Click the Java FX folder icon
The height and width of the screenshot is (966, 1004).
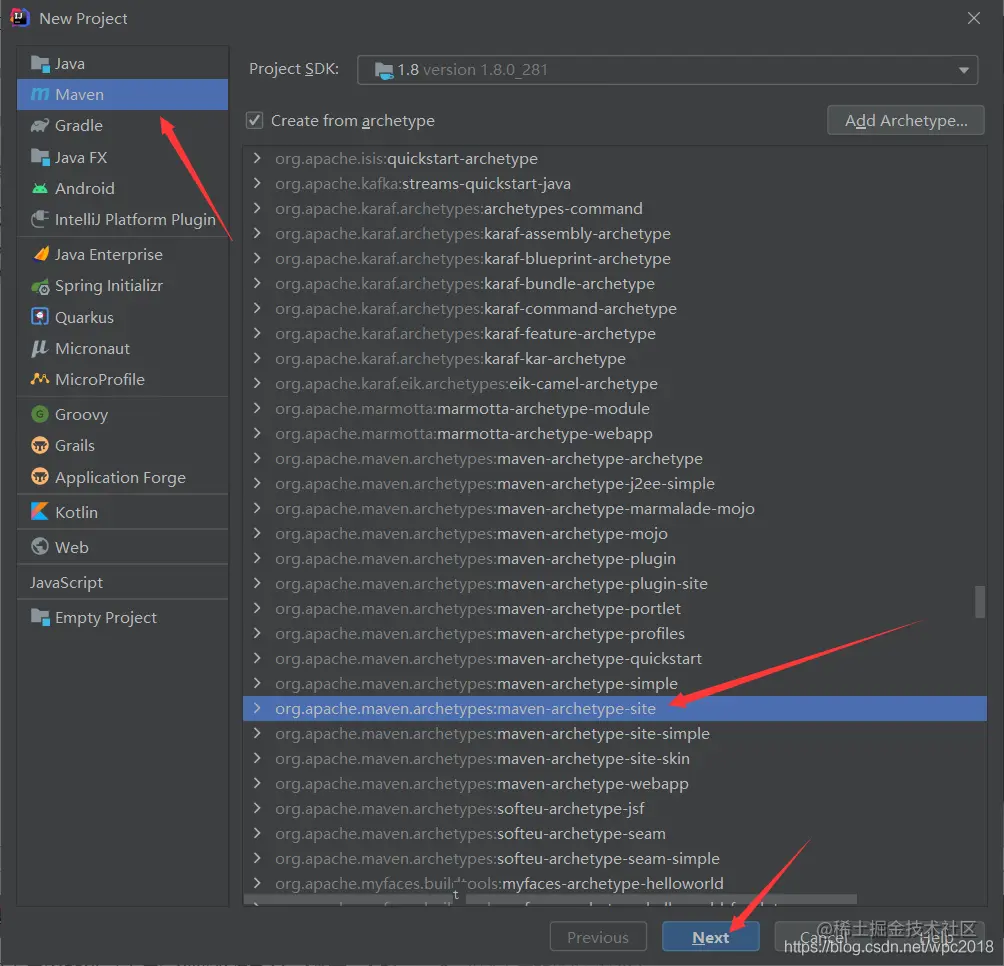pyautogui.click(x=40, y=157)
